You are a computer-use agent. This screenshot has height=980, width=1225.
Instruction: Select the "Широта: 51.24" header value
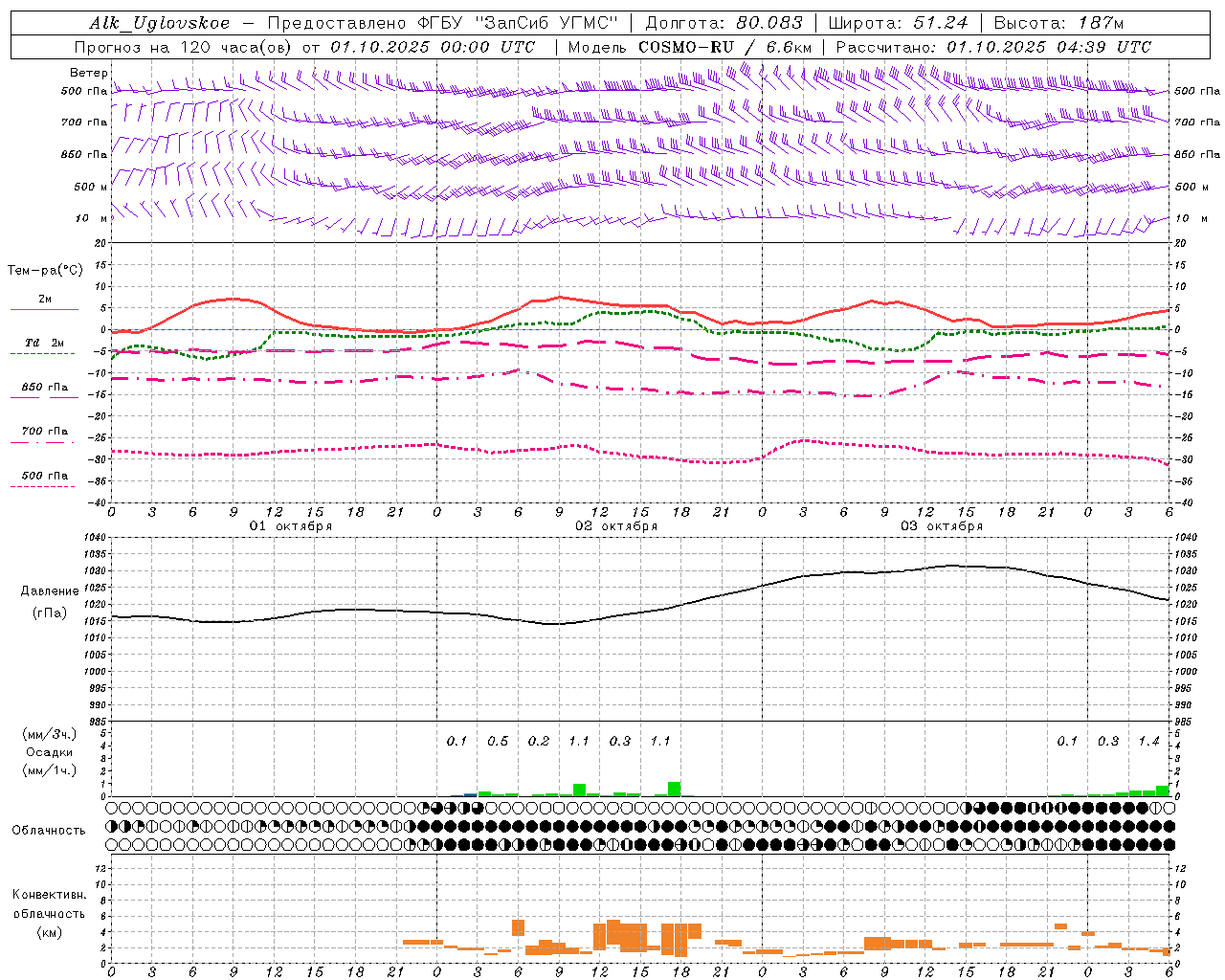[898, 23]
